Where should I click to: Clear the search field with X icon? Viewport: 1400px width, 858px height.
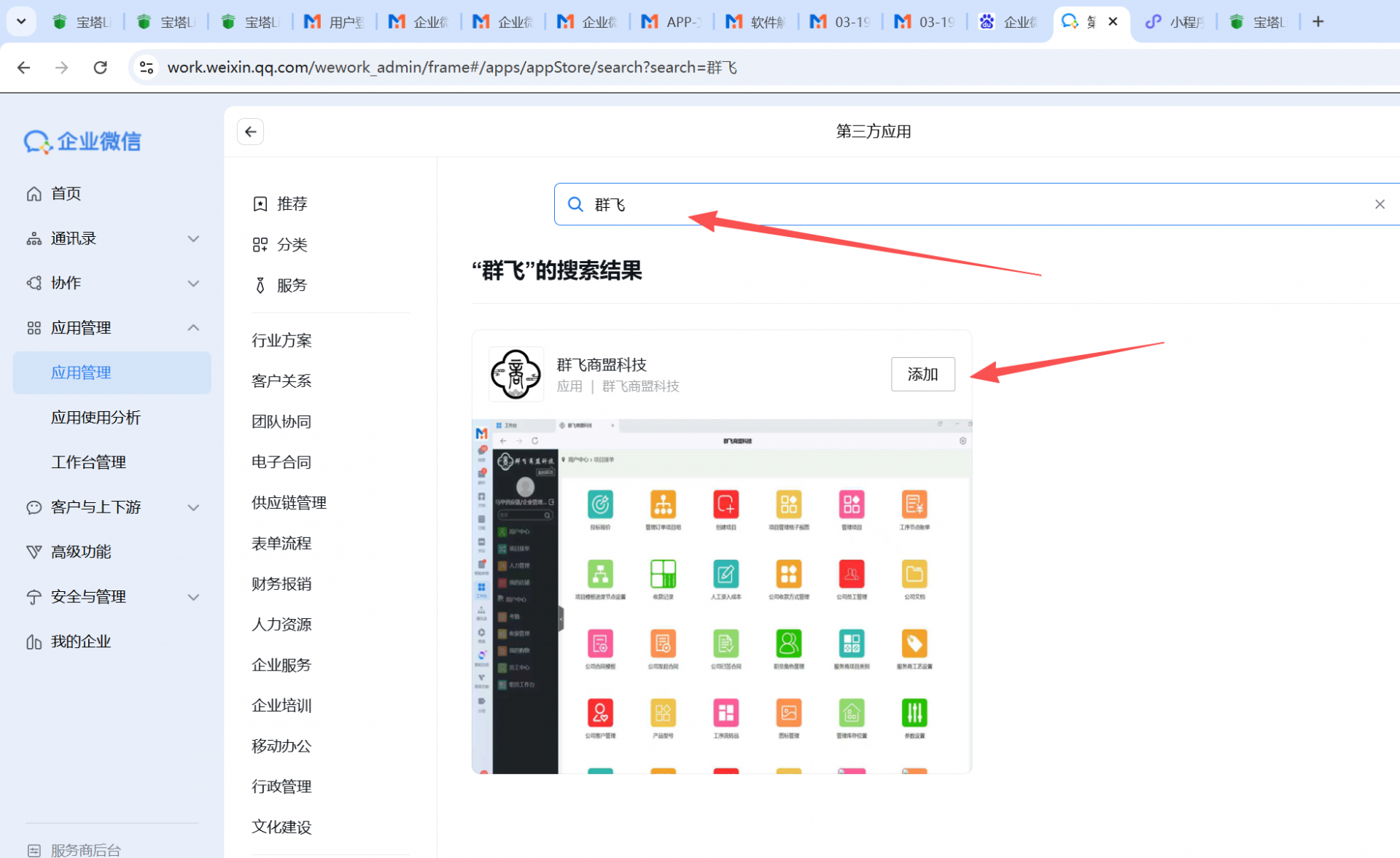(x=1379, y=204)
